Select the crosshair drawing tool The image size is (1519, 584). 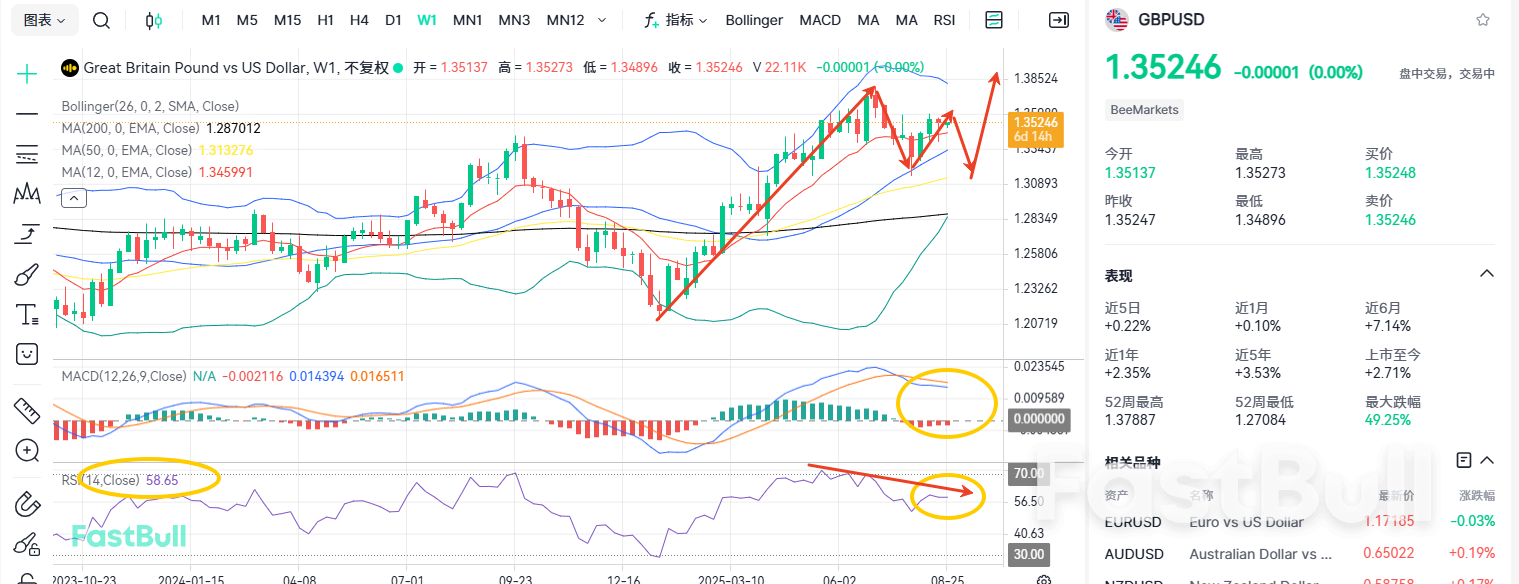point(26,73)
